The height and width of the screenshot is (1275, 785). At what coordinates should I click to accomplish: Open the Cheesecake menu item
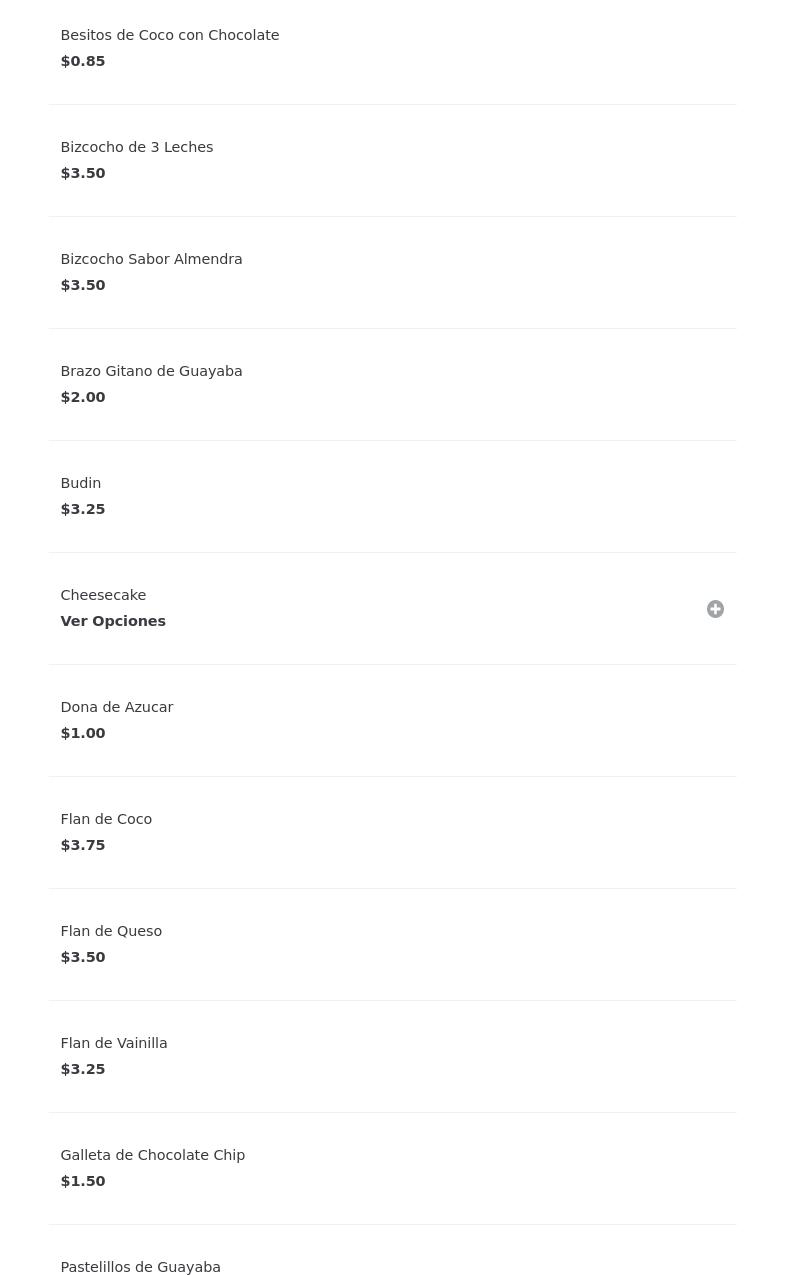392,608
